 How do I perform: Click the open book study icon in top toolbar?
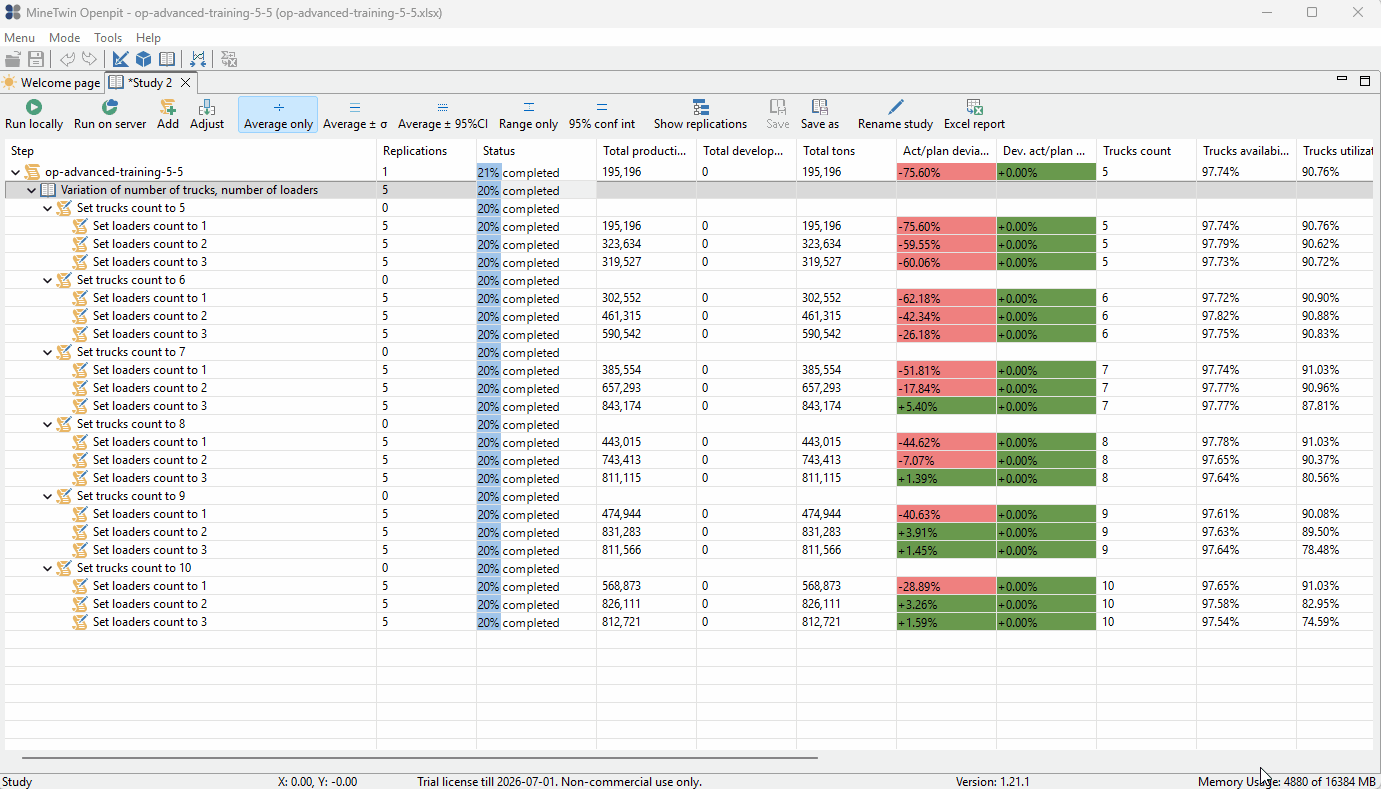(167, 60)
